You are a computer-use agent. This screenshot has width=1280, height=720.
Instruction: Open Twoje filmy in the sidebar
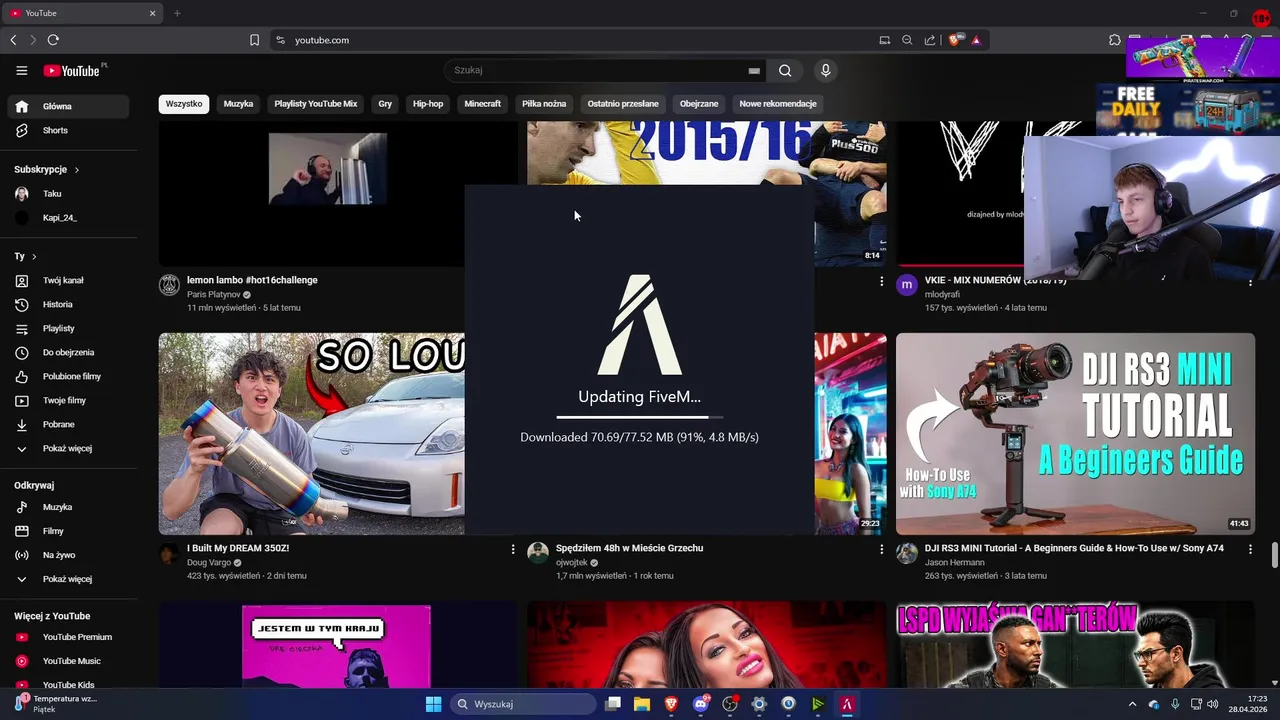click(68, 400)
